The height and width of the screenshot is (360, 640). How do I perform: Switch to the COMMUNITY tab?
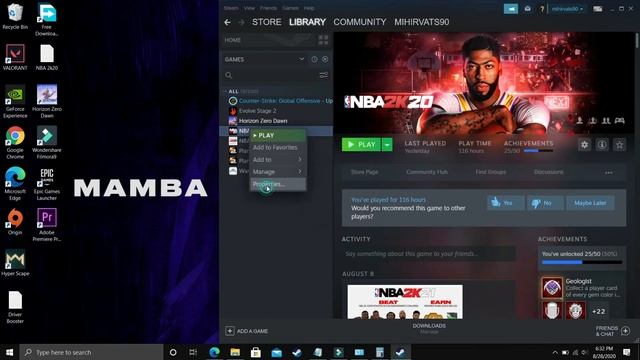[360, 22]
